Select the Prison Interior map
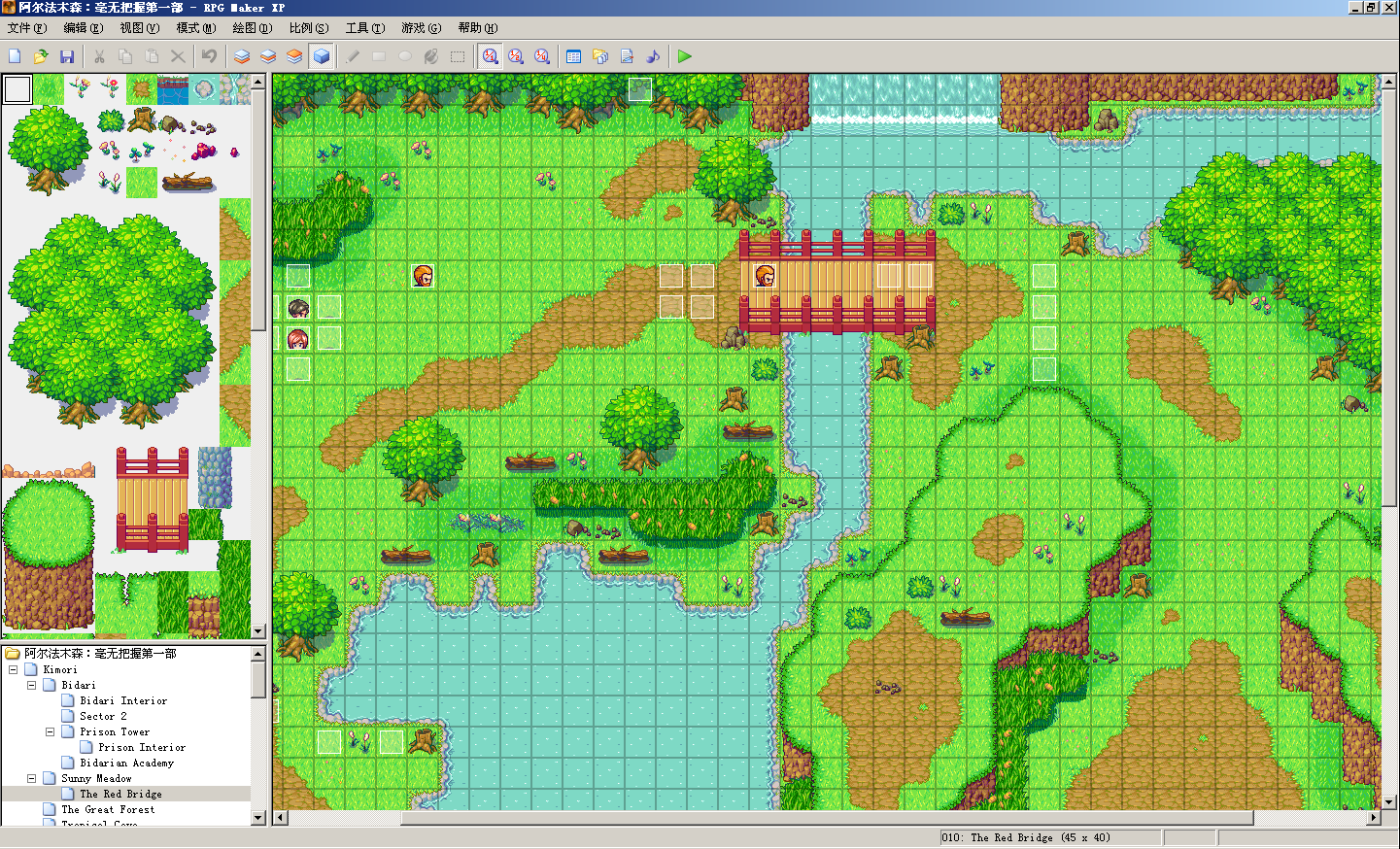Screen dimensions: 1400x849 click(x=142, y=747)
